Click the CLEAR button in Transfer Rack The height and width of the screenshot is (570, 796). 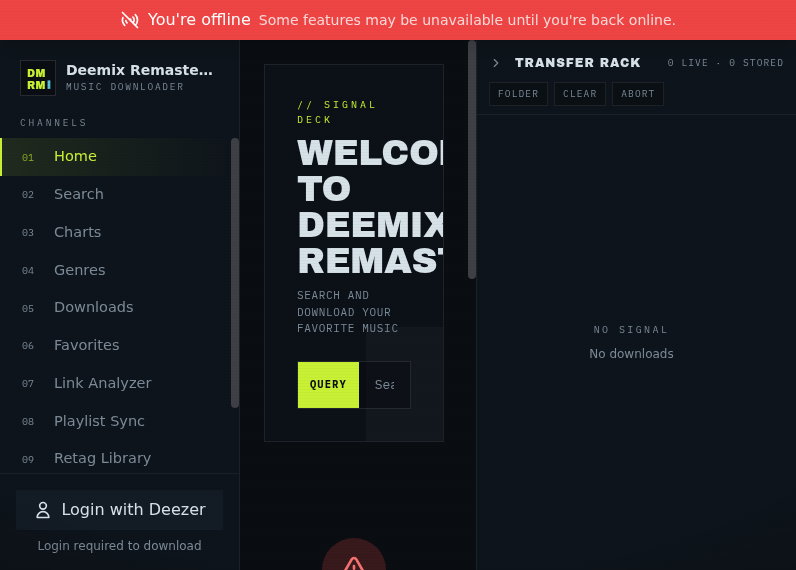coord(580,94)
